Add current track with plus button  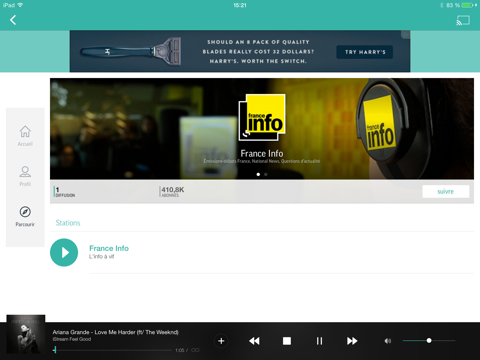[221, 341]
